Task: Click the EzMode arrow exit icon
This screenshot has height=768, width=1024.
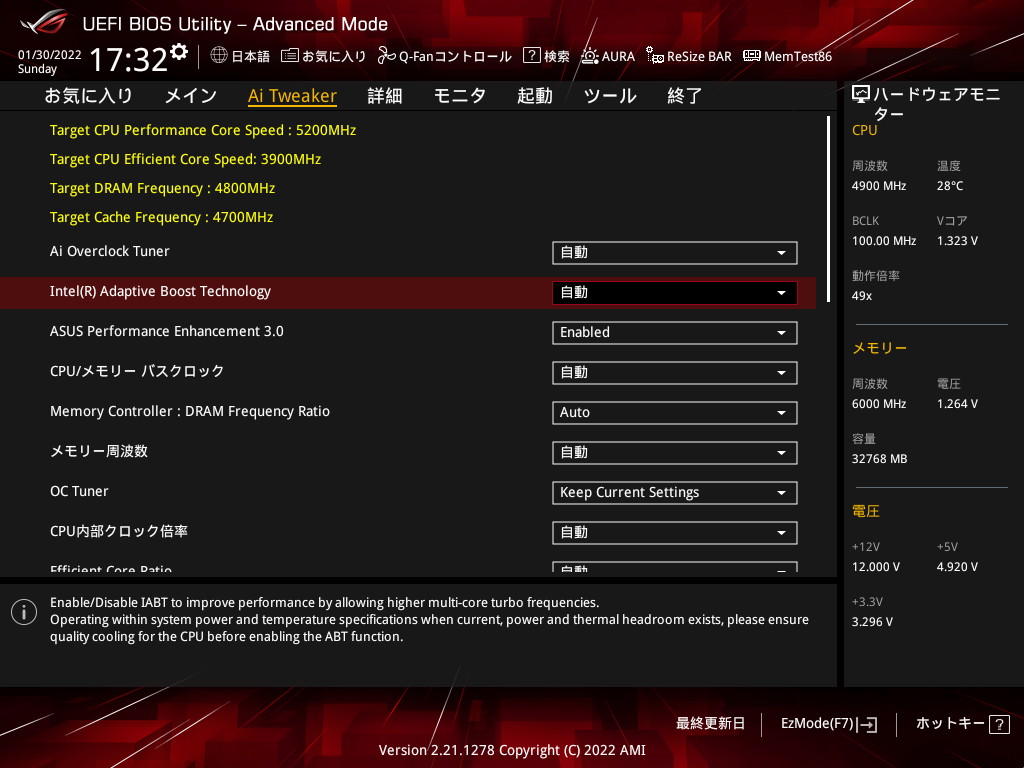Action: click(868, 724)
